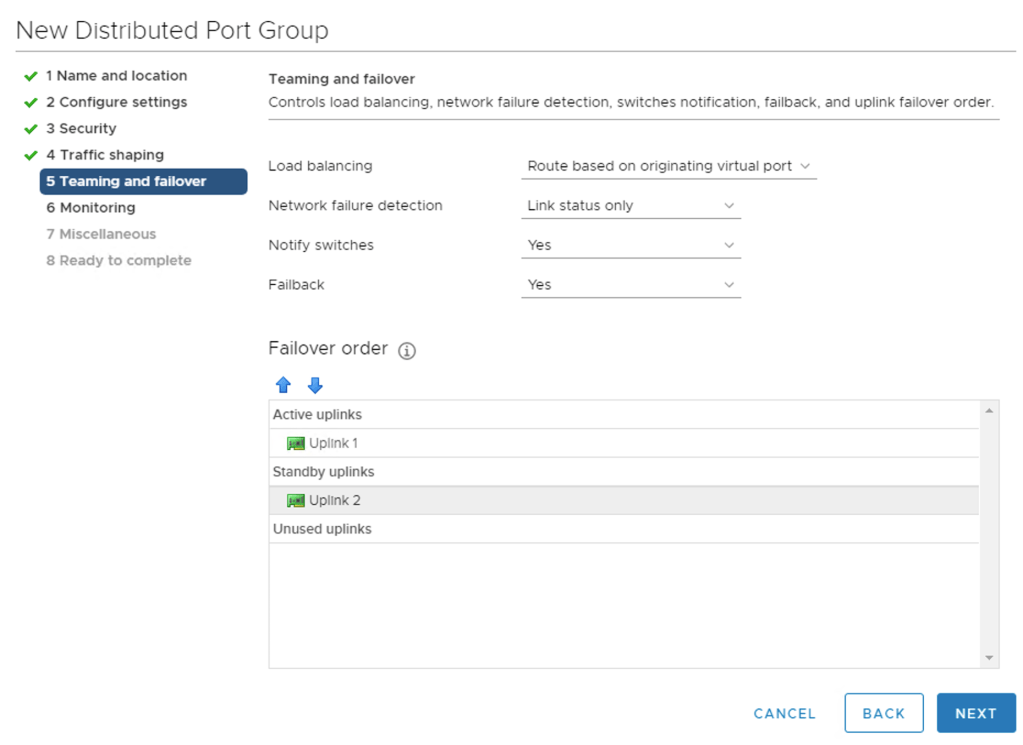
Task: Go to step 2 Configure settings
Action: point(116,102)
